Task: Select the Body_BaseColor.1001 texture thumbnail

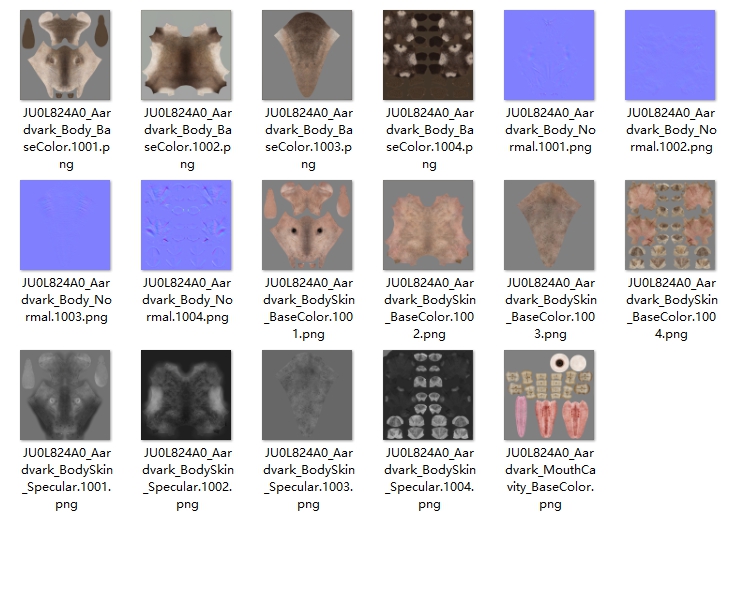Action: (65, 55)
